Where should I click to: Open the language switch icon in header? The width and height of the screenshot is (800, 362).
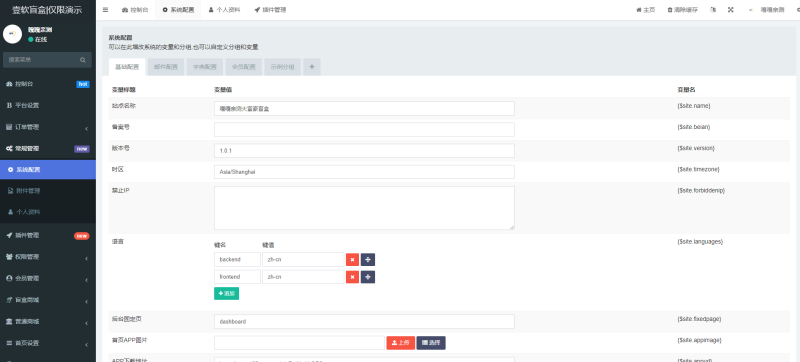pos(713,10)
